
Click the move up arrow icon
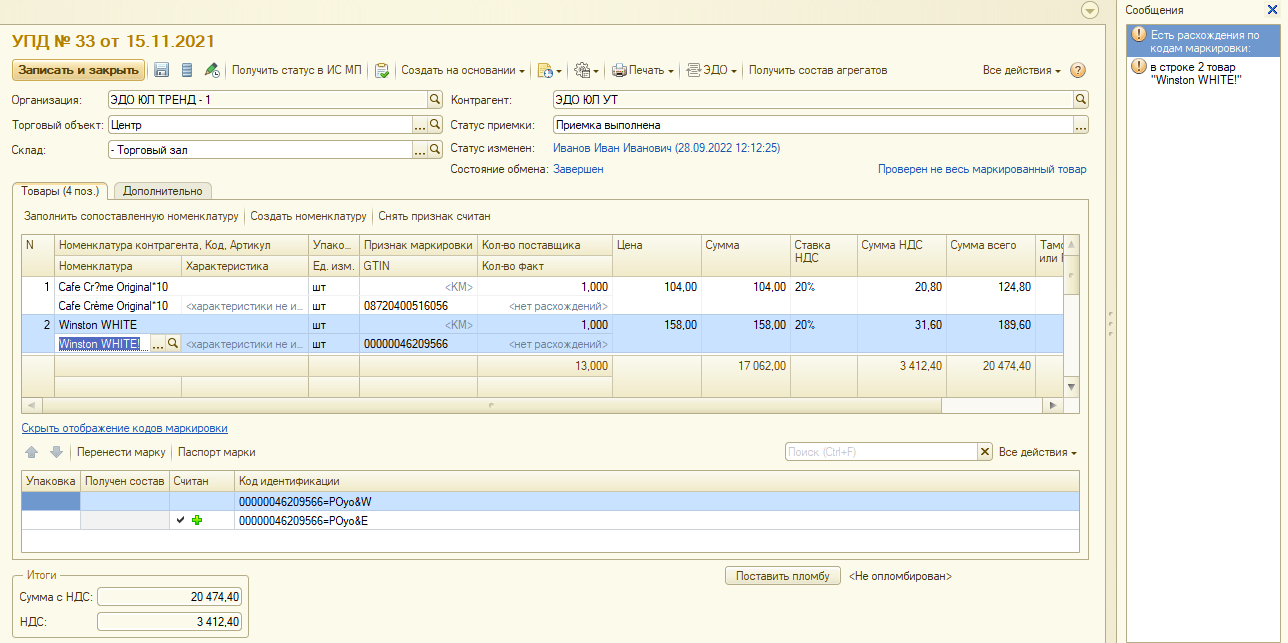click(32, 452)
